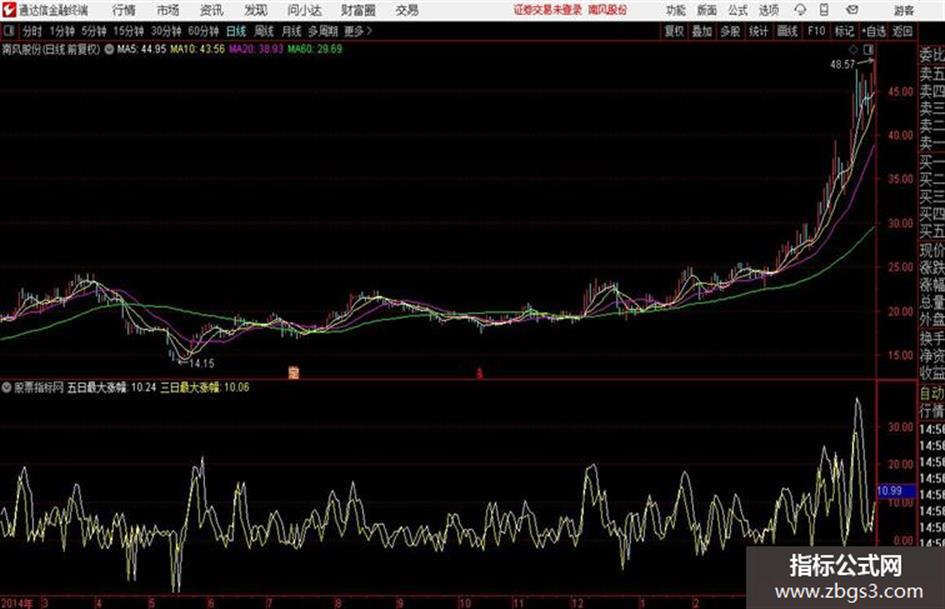Open the 行情 menu
Viewport: 945px width, 609px height.
(x=124, y=10)
